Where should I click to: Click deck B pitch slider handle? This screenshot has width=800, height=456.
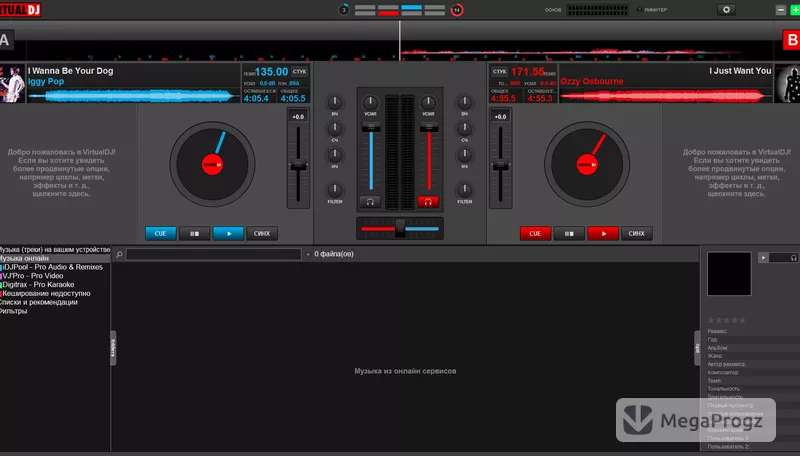tap(501, 165)
